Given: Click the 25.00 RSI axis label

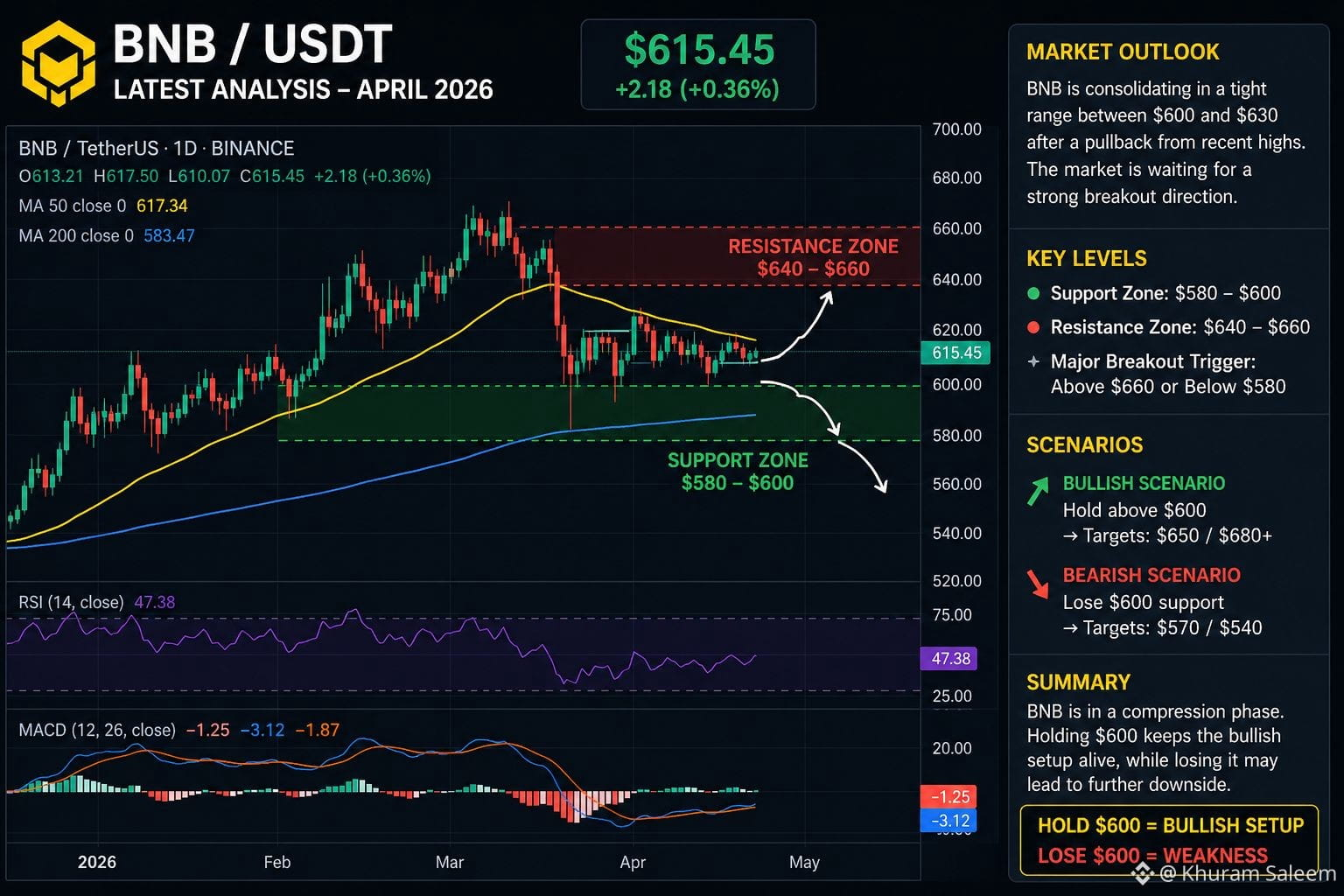Looking at the screenshot, I should [x=952, y=696].
